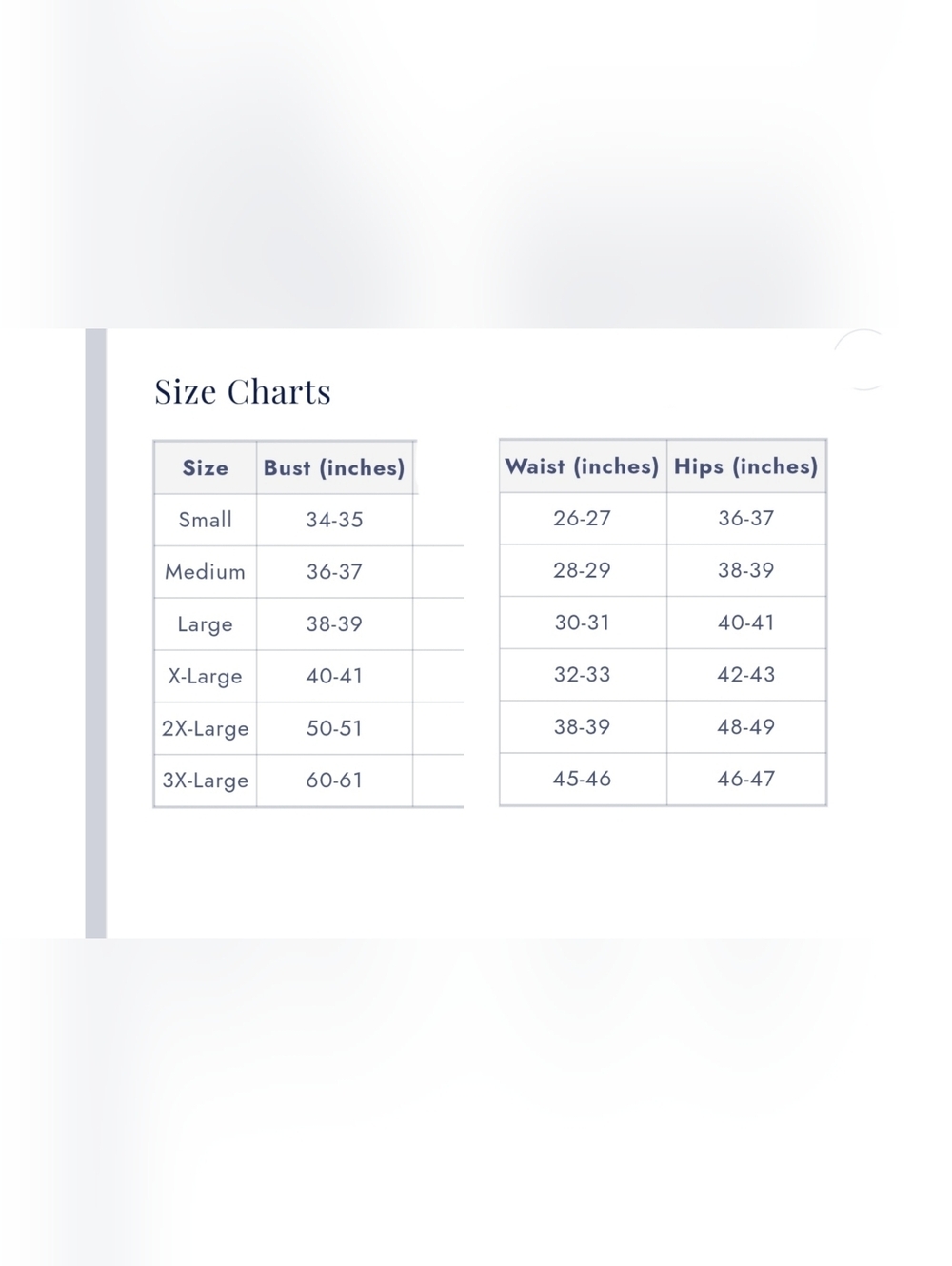This screenshot has width=952, height=1266.
Task: Click the gray vertical bar on left
Action: point(96,633)
